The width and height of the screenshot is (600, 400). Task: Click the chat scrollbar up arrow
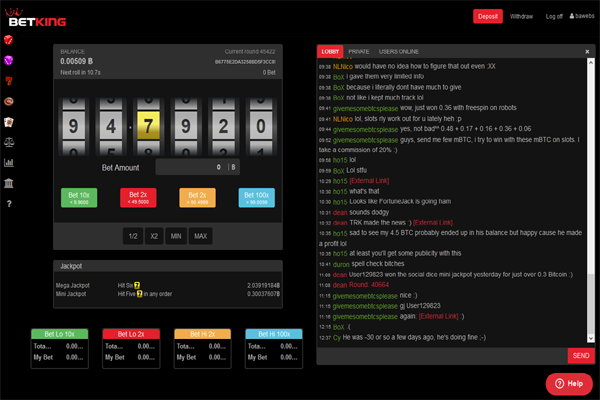[591, 62]
